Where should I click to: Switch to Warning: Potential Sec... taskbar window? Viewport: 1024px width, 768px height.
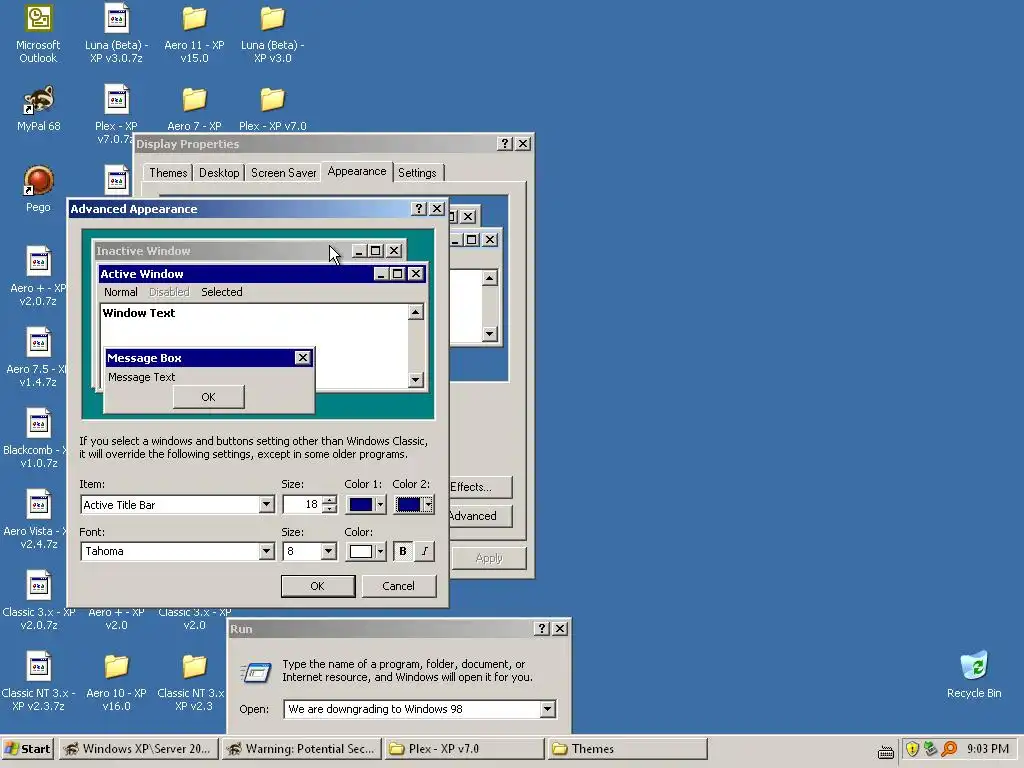click(302, 749)
